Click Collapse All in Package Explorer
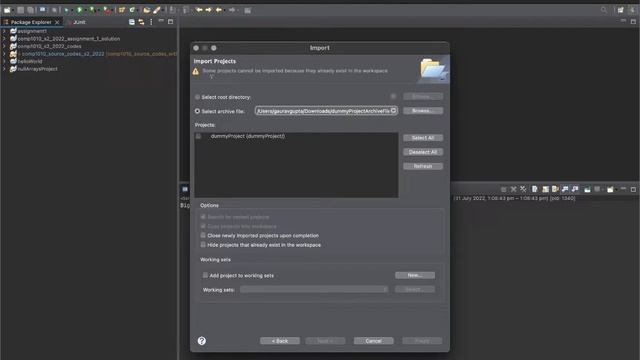Image resolution: width=640 pixels, height=360 pixels. tap(131, 22)
